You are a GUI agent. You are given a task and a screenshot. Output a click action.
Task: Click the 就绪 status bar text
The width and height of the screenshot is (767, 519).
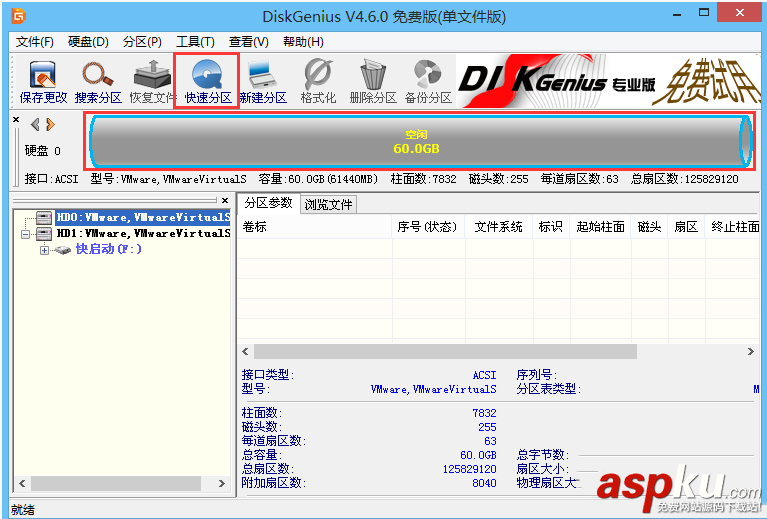click(23, 510)
